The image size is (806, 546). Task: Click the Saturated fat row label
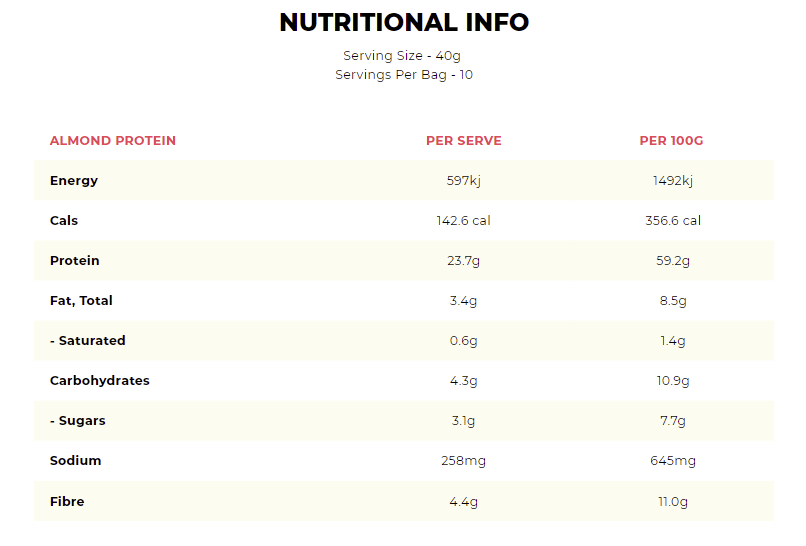(88, 341)
